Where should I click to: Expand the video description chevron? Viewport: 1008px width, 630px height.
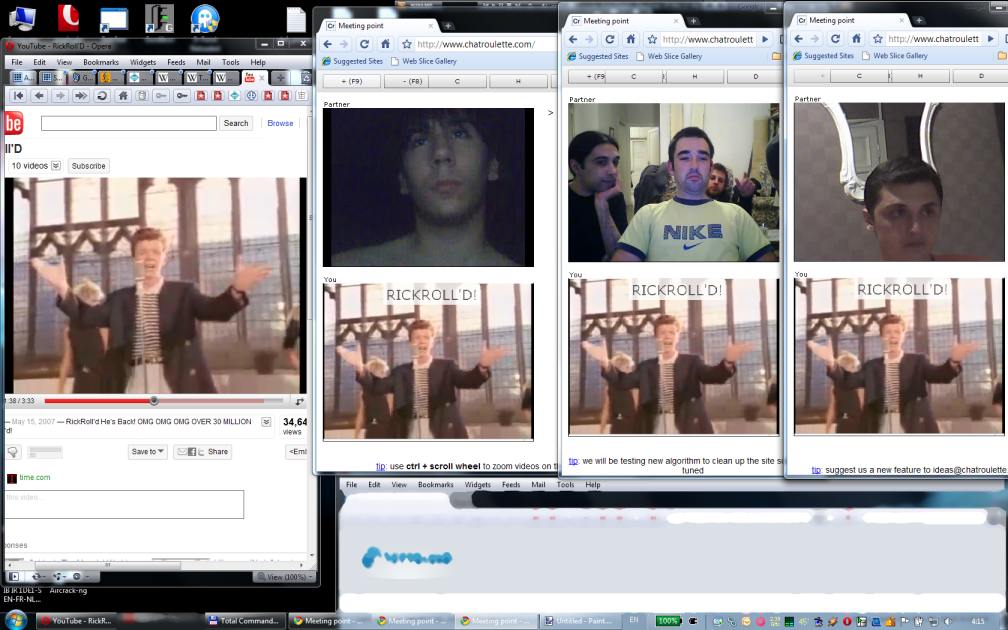pyautogui.click(x=266, y=422)
